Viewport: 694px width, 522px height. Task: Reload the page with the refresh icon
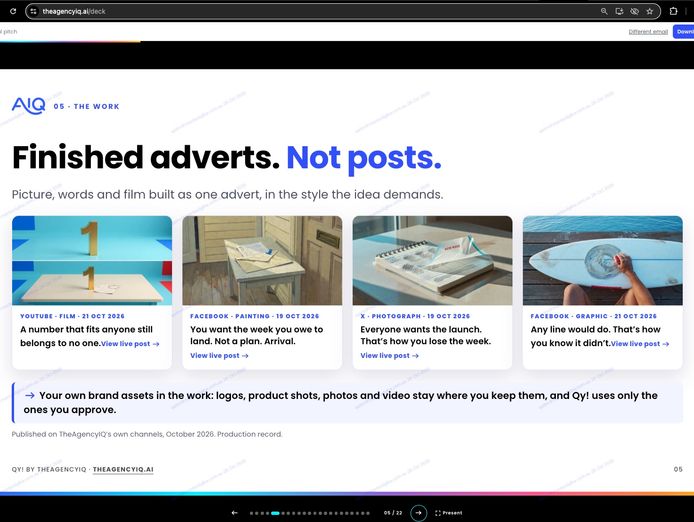pyautogui.click(x=13, y=11)
